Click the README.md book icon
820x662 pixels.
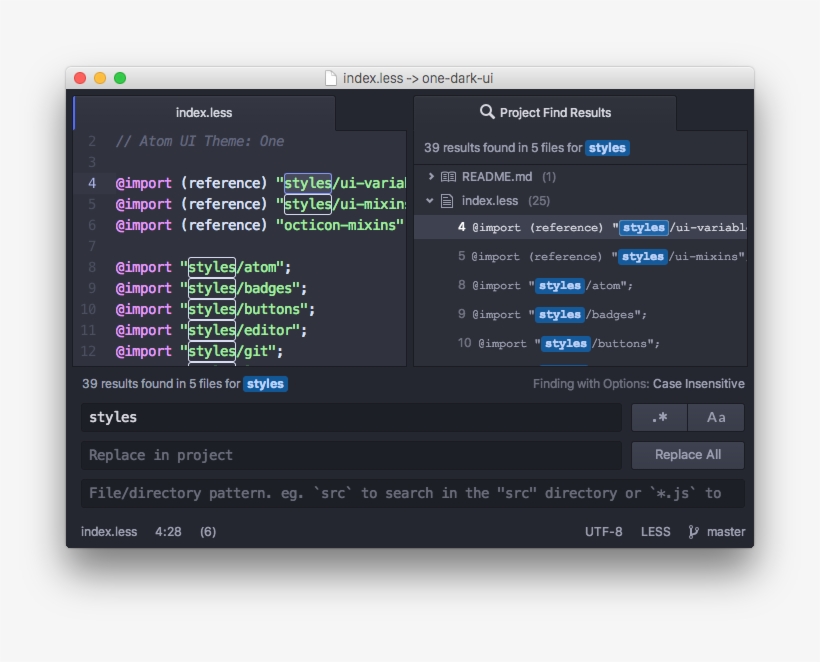448,177
